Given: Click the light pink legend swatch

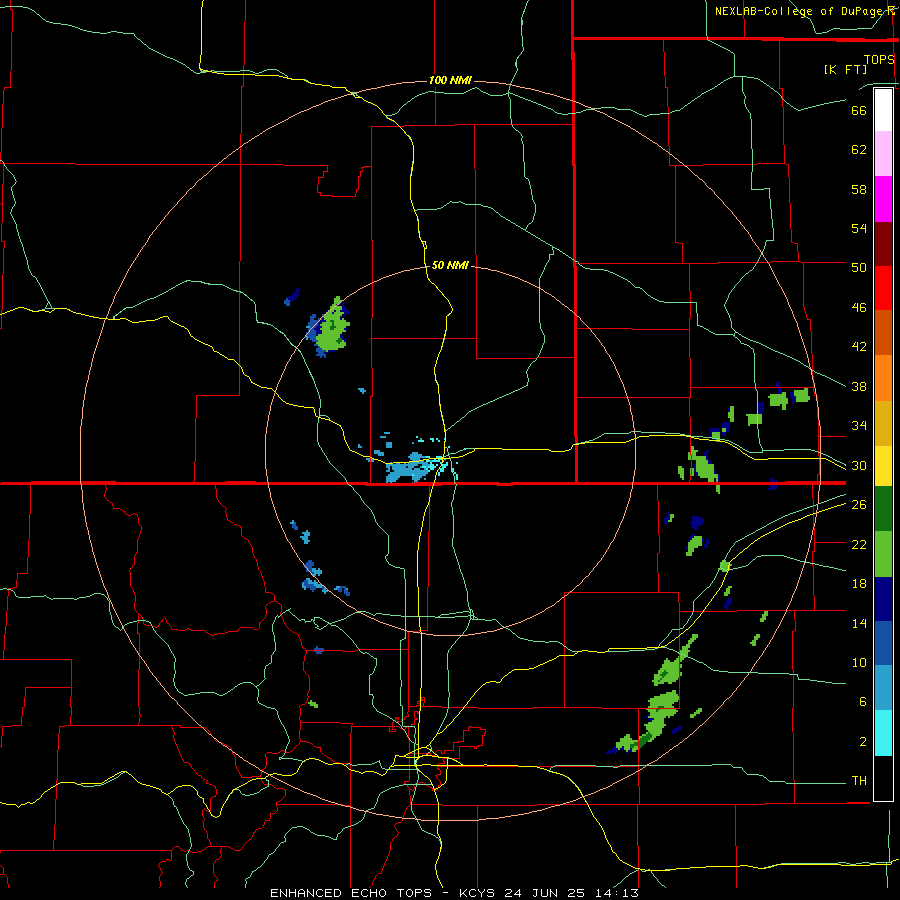Looking at the screenshot, I should (883, 153).
